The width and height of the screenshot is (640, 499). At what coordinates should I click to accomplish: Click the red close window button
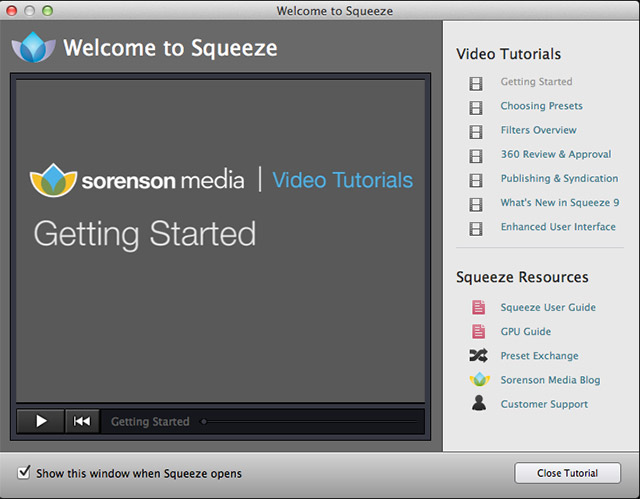(12, 11)
